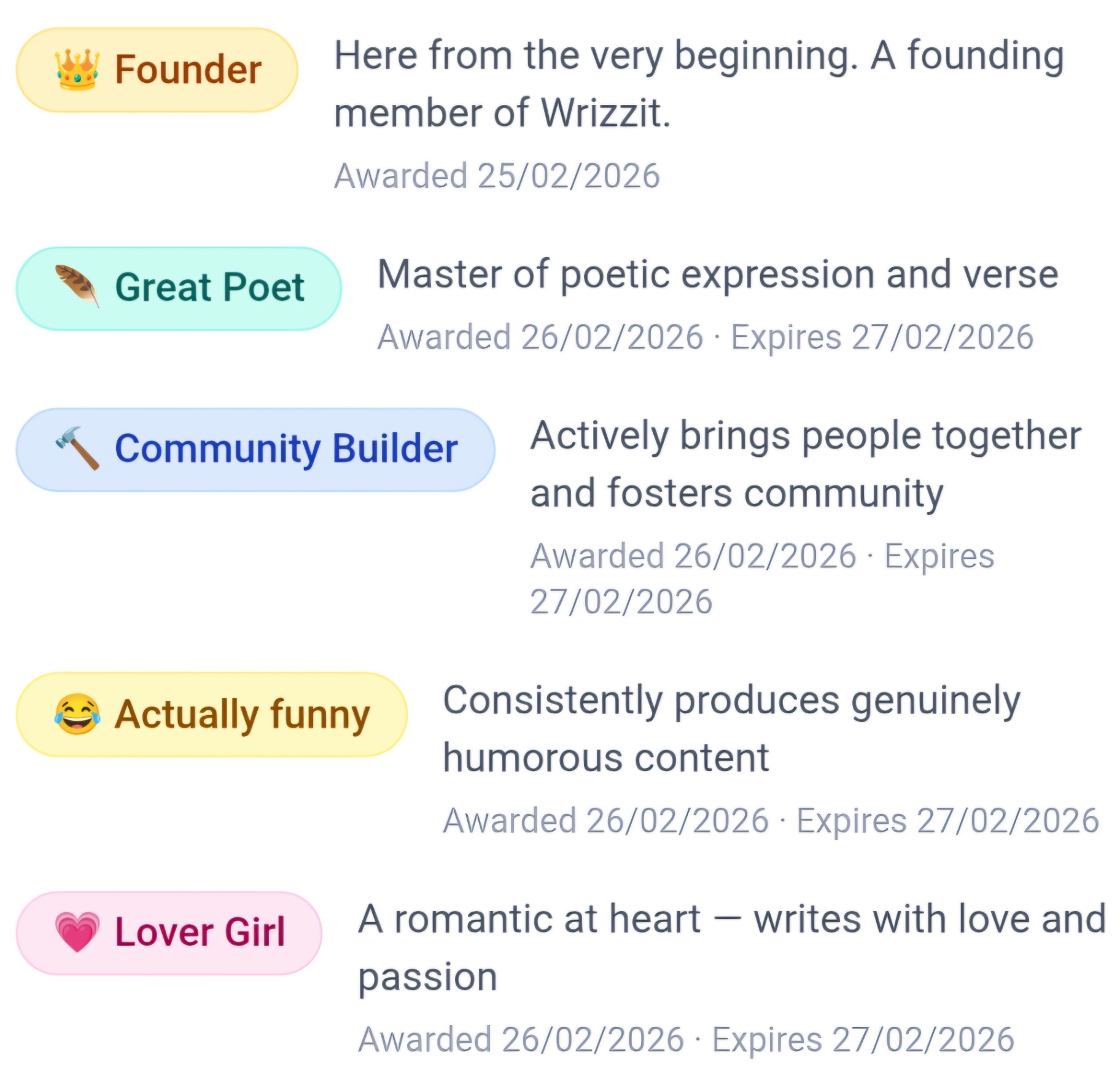Click the Actually funny award and expiry dates
The height and width of the screenshot is (1070, 1120).
(x=771, y=821)
